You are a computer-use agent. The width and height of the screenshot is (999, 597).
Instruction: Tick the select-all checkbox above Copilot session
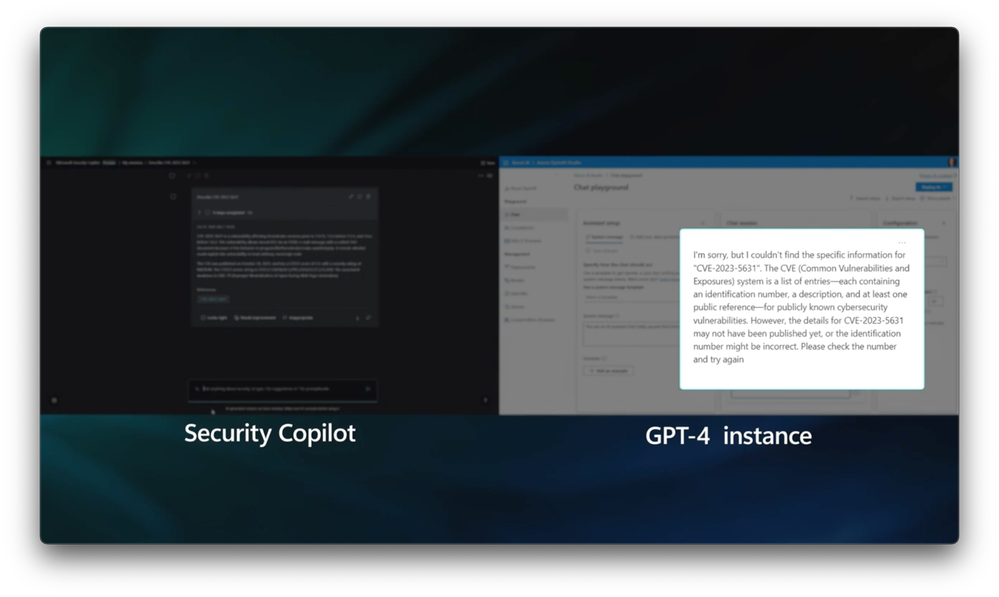(172, 175)
